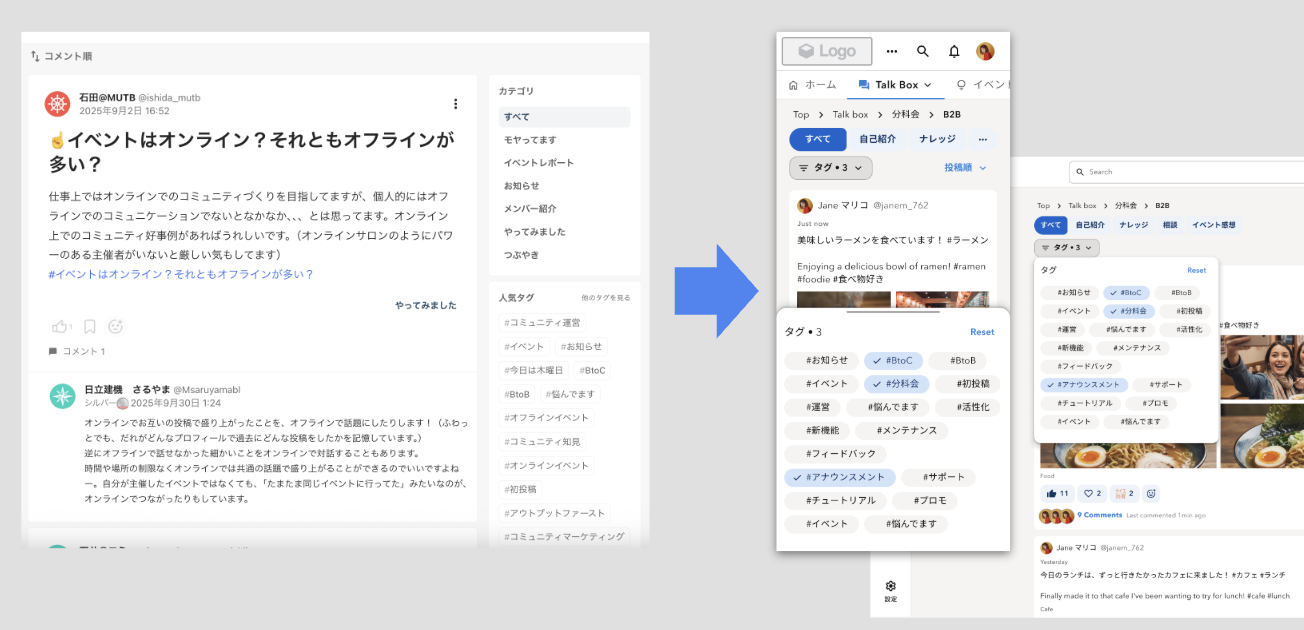Select 相談 category pill on desktop
Screen dimensions: 1304x630
pos(1169,225)
